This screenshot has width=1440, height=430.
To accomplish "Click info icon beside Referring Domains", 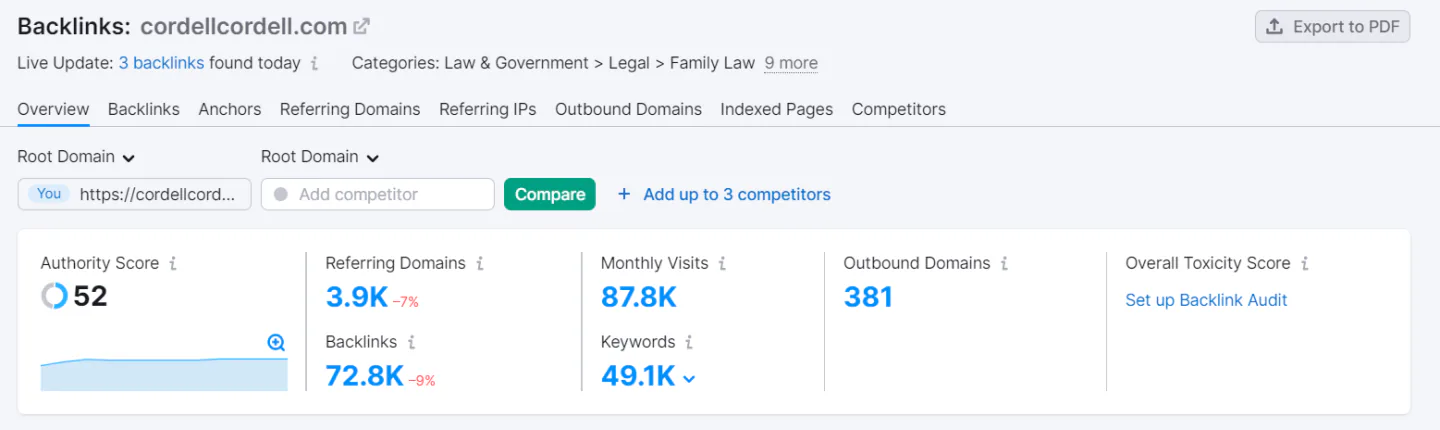I will pyautogui.click(x=480, y=264).
